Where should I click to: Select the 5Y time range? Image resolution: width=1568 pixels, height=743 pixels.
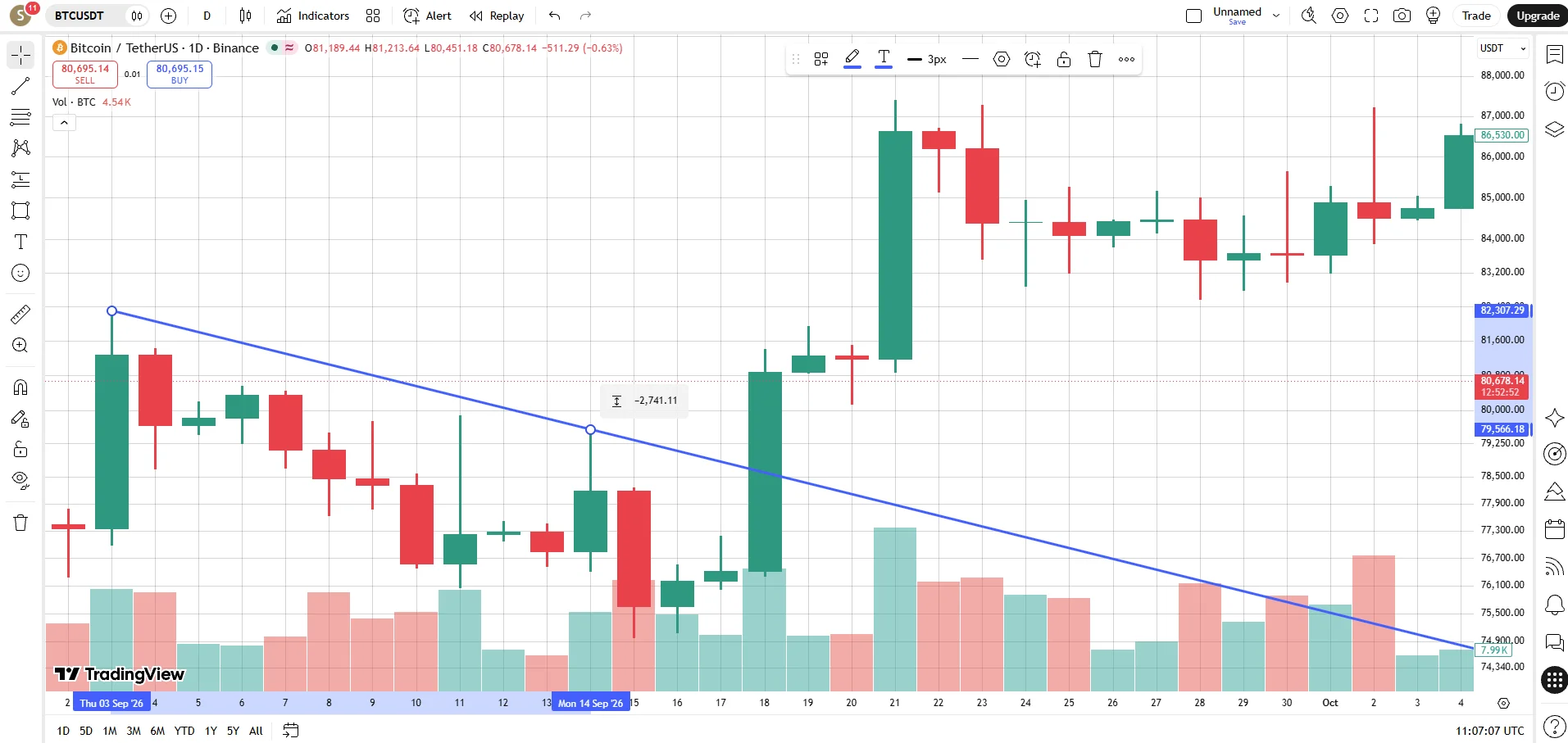(x=233, y=731)
